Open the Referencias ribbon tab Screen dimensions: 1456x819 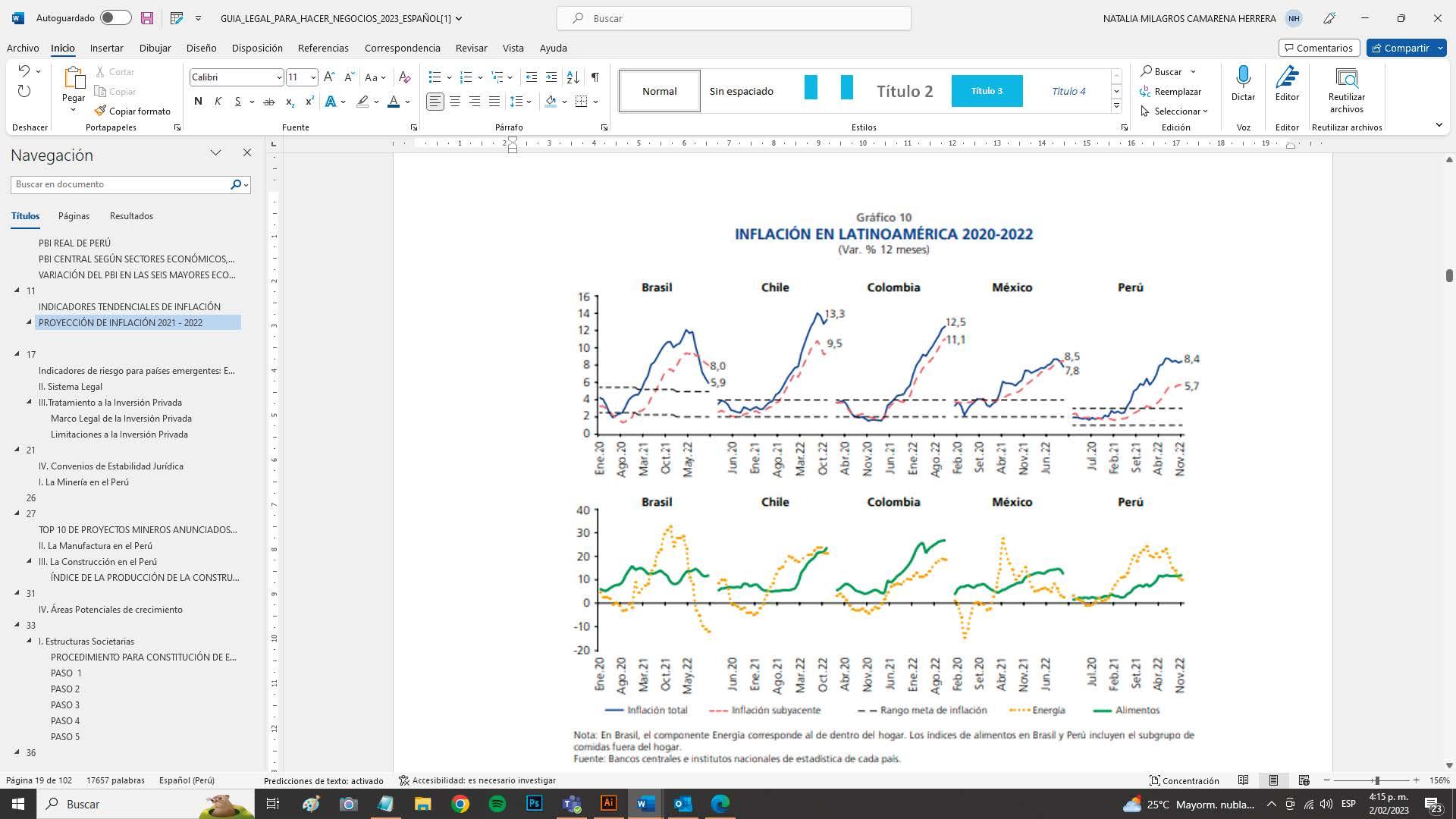pos(323,48)
